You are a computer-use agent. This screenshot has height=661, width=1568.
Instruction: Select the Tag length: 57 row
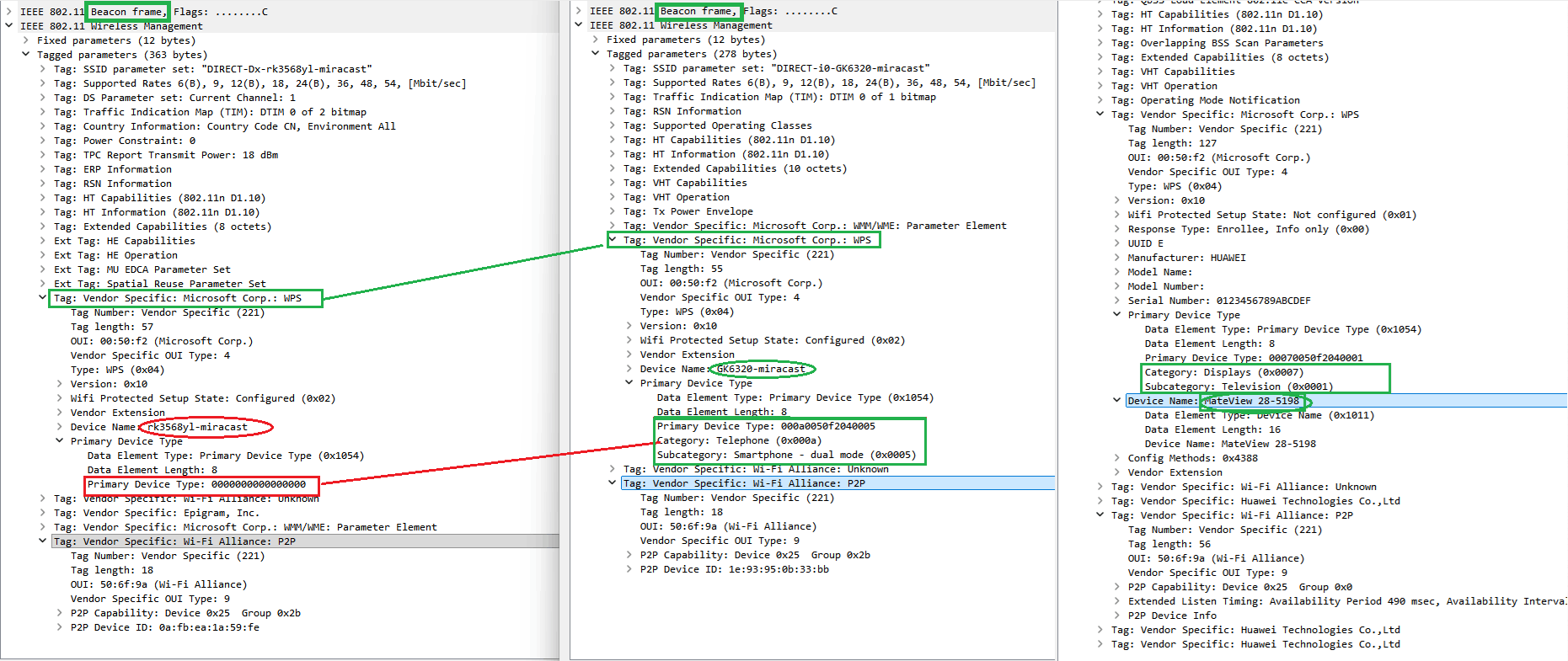(112, 327)
